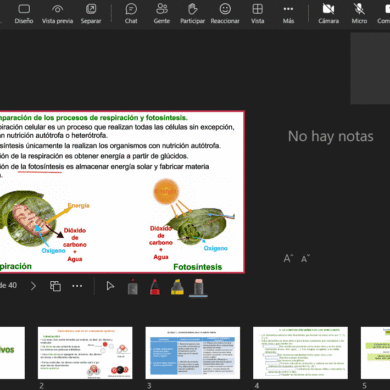The image size is (390, 390).
Task: Decrease notes font size
Action: tap(305, 258)
